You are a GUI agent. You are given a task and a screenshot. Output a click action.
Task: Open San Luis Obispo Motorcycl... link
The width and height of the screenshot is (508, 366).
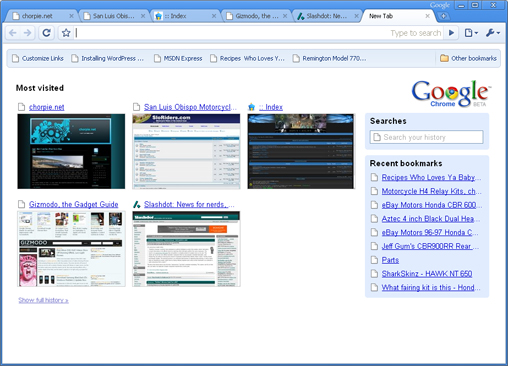pos(190,107)
